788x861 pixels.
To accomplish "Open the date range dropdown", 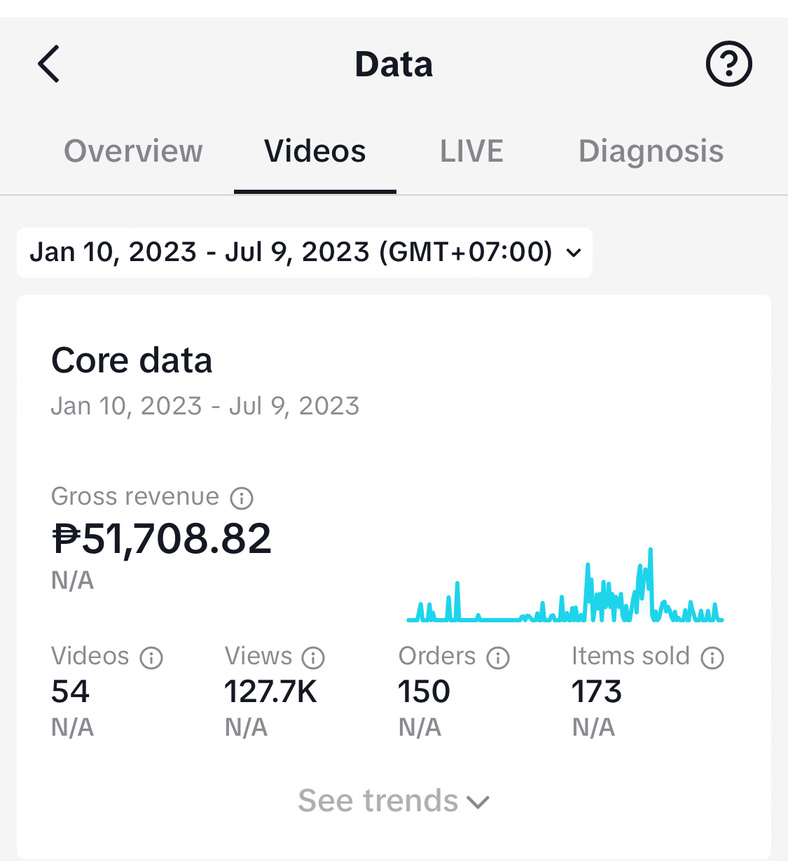I will click(305, 251).
